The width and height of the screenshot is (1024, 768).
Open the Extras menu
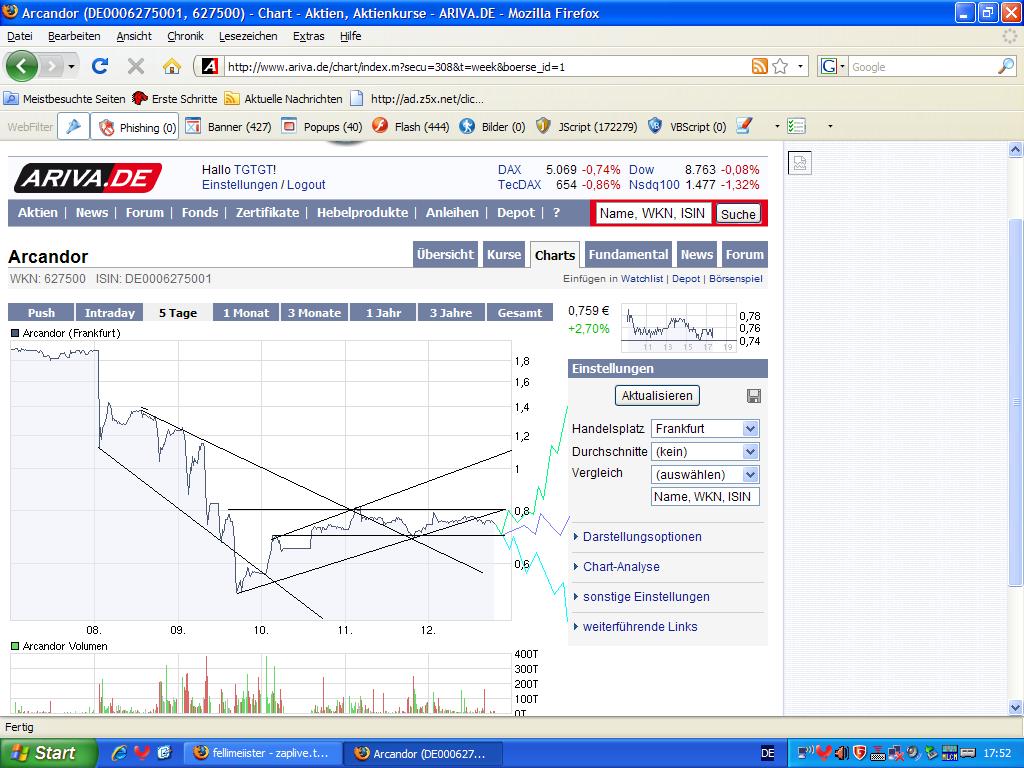click(308, 36)
